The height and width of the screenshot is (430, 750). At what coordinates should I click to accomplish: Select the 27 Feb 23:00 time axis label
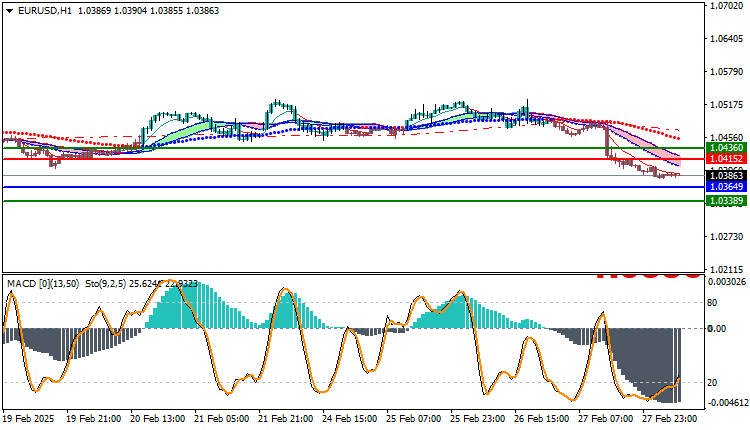pyautogui.click(x=670, y=419)
